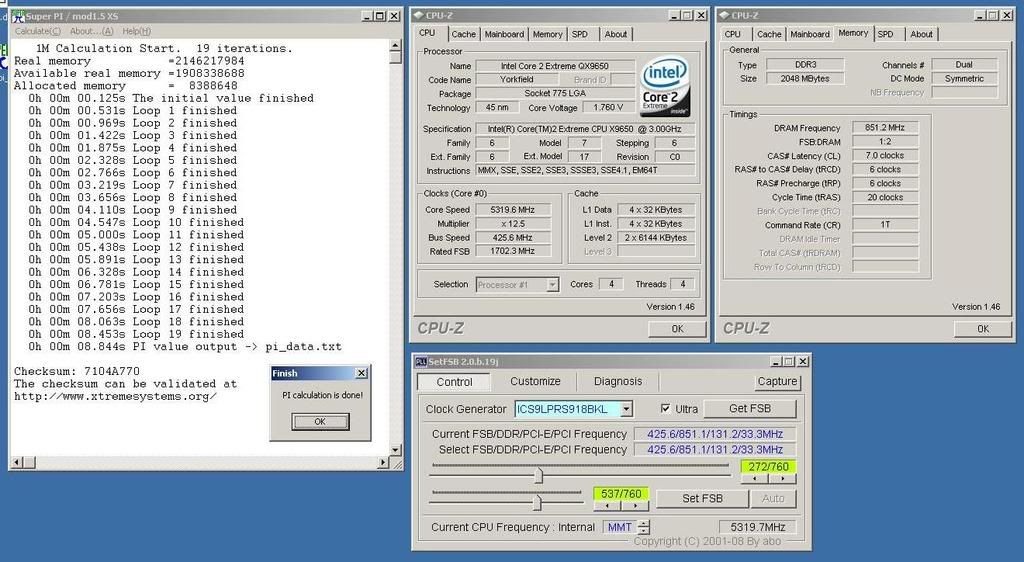Screen dimensions: 1024x562
Task: Click the Command Rate 1T value
Action: pos(885,225)
